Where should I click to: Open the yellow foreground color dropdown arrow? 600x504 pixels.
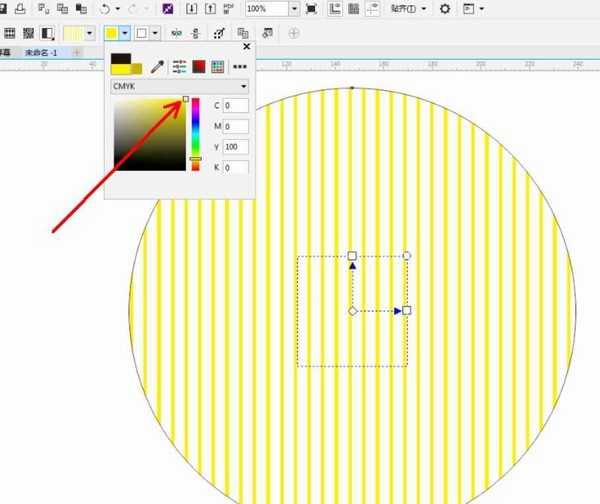[124, 33]
